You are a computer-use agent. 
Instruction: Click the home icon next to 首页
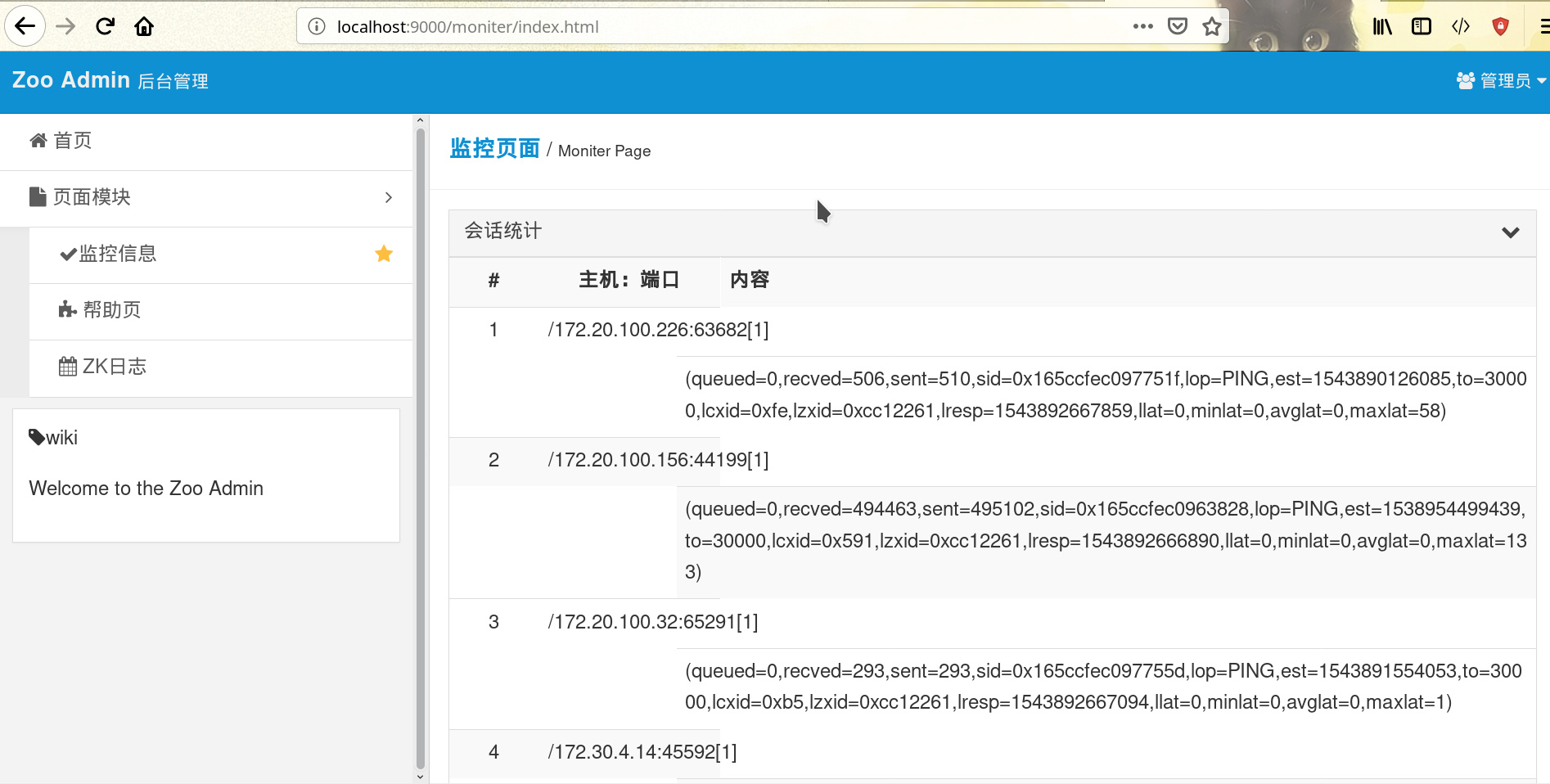coord(38,141)
